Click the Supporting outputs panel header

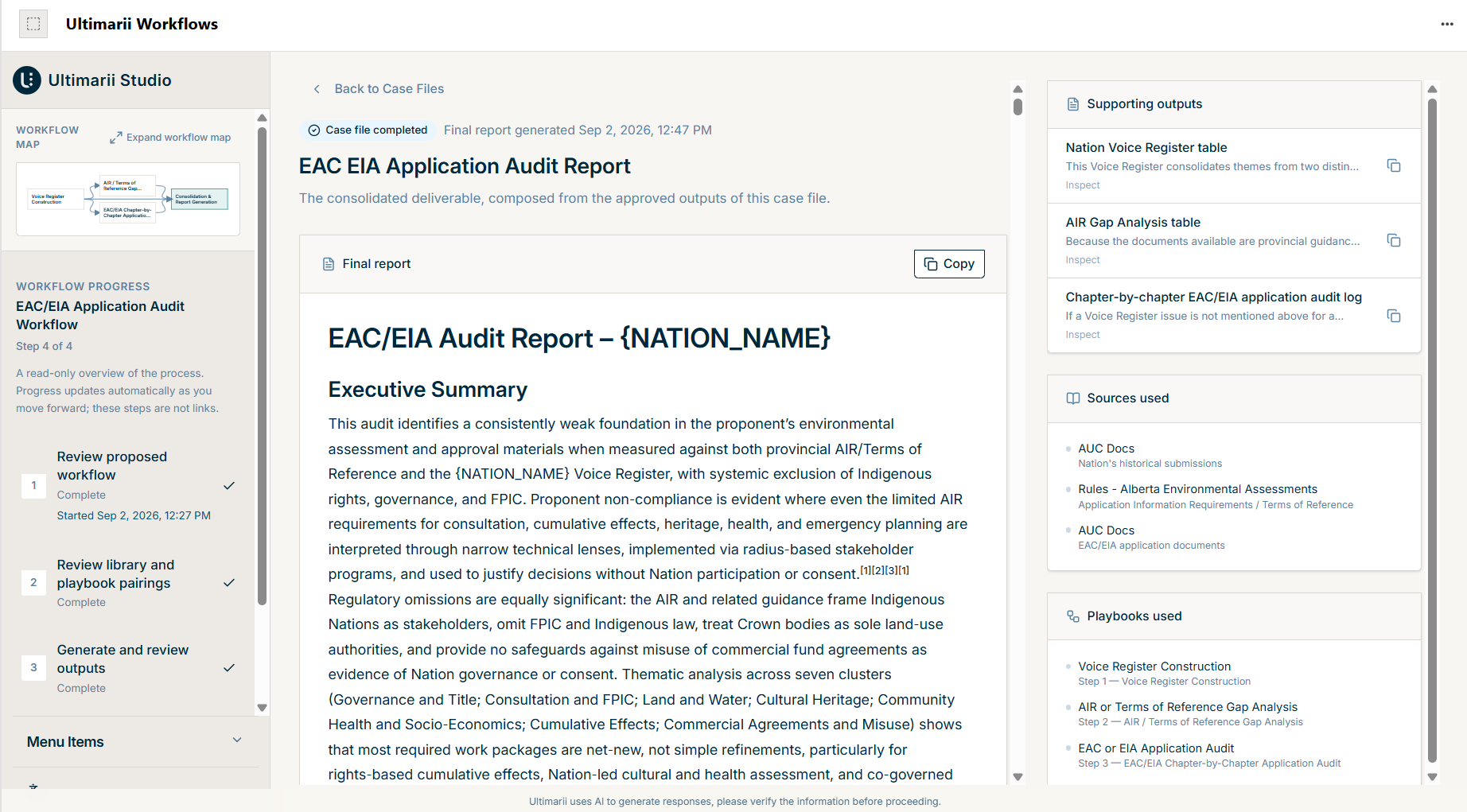click(1234, 104)
